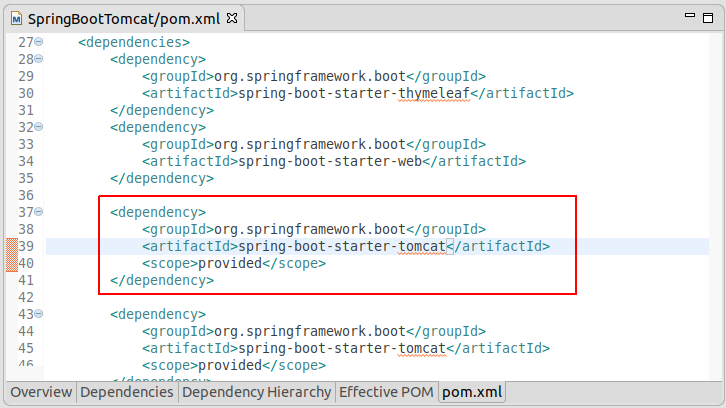Collapse the dependencies block at line 27

point(39,42)
